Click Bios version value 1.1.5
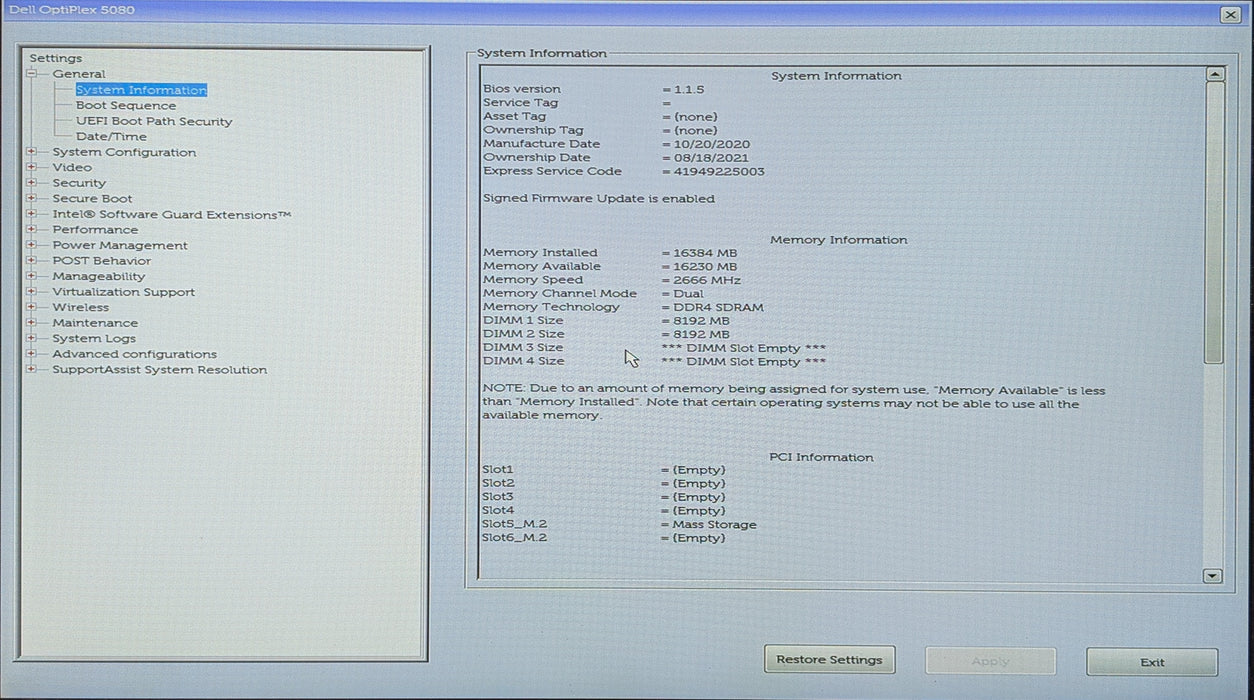Viewport: 1254px width, 700px height. [x=688, y=89]
